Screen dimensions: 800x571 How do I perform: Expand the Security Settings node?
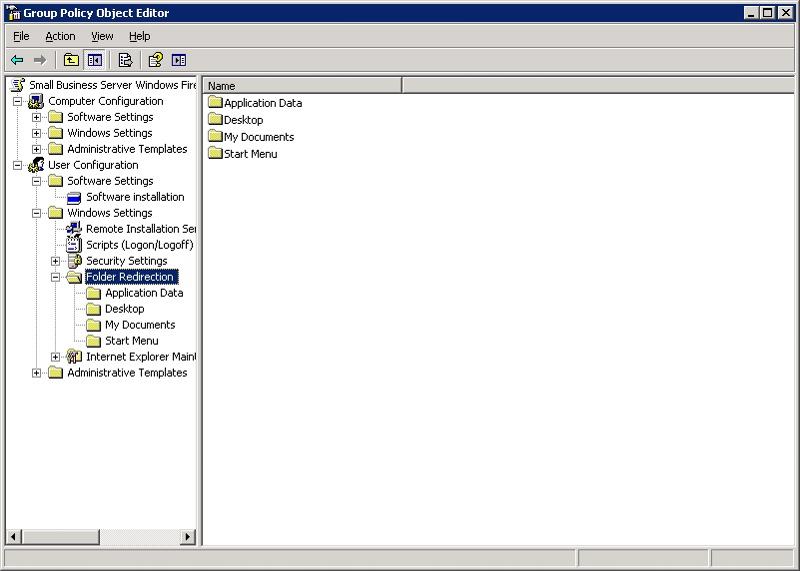55,261
